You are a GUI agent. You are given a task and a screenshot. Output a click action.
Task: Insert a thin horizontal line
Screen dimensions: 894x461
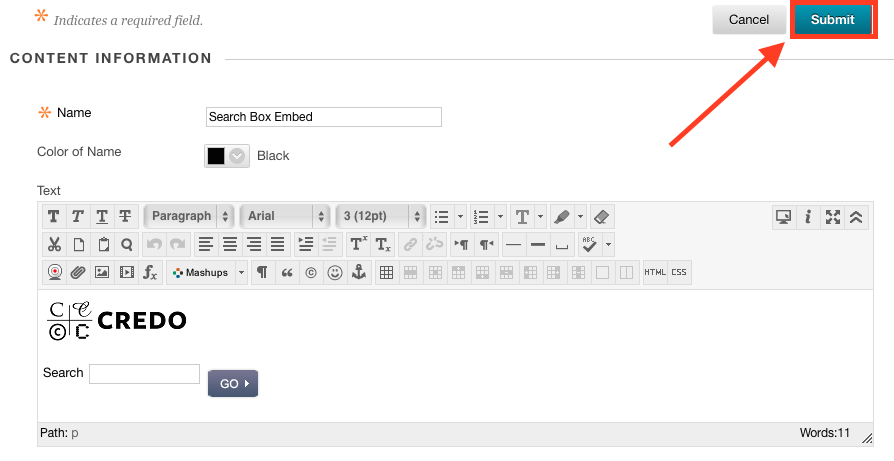(514, 244)
